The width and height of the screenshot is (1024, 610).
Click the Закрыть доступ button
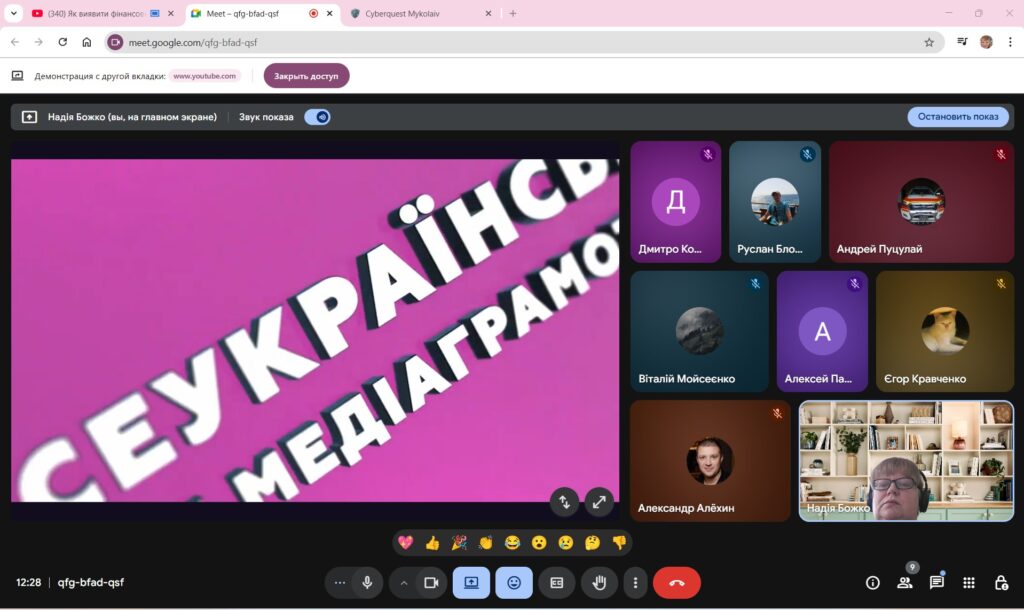(x=306, y=76)
